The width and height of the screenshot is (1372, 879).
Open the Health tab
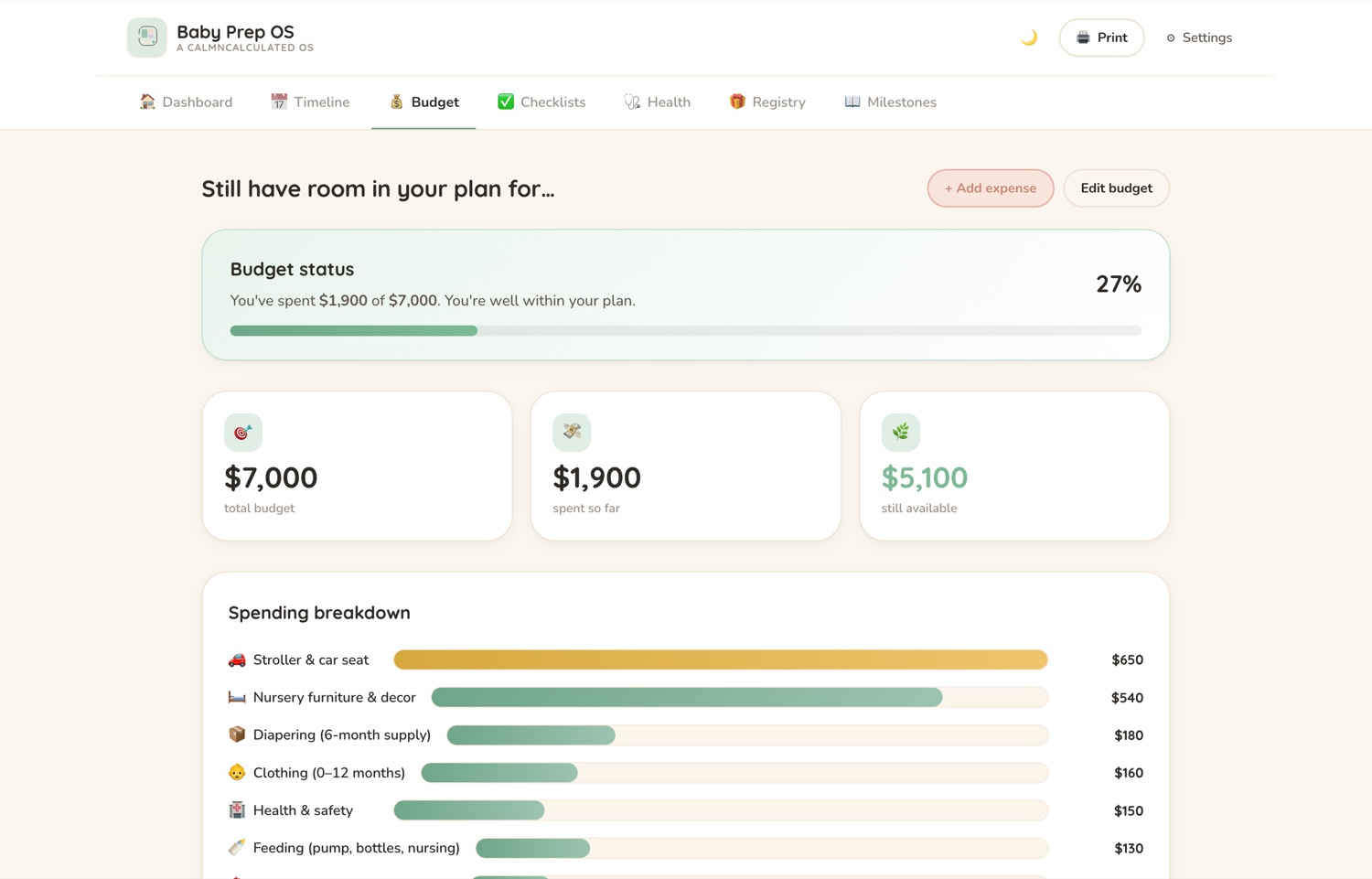pyautogui.click(x=658, y=102)
